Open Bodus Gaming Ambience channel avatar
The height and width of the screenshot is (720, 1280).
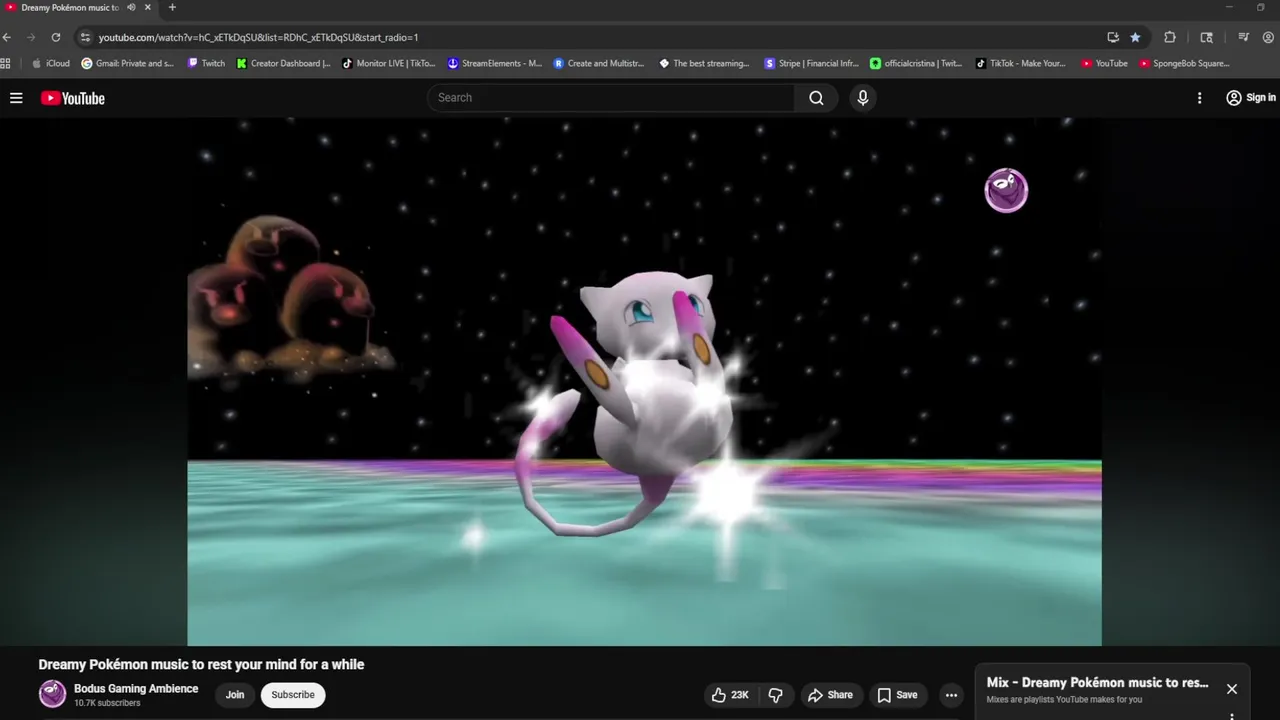click(x=52, y=694)
